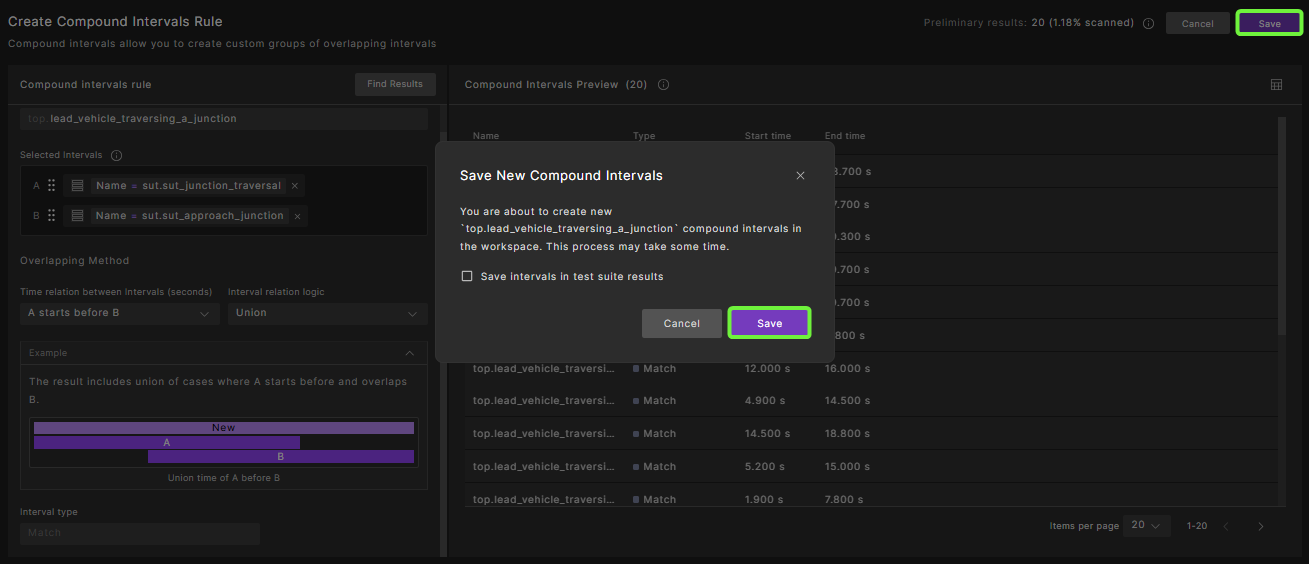Viewport: 1309px width, 564px height.
Task: Grab the drag handle for interval A
Action: tap(51, 186)
